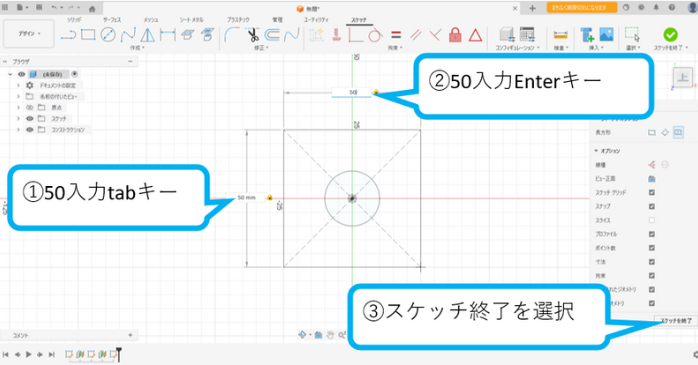This screenshot has width=698, height=365.
Task: Click the Look At icon in palette
Action: tap(652, 178)
